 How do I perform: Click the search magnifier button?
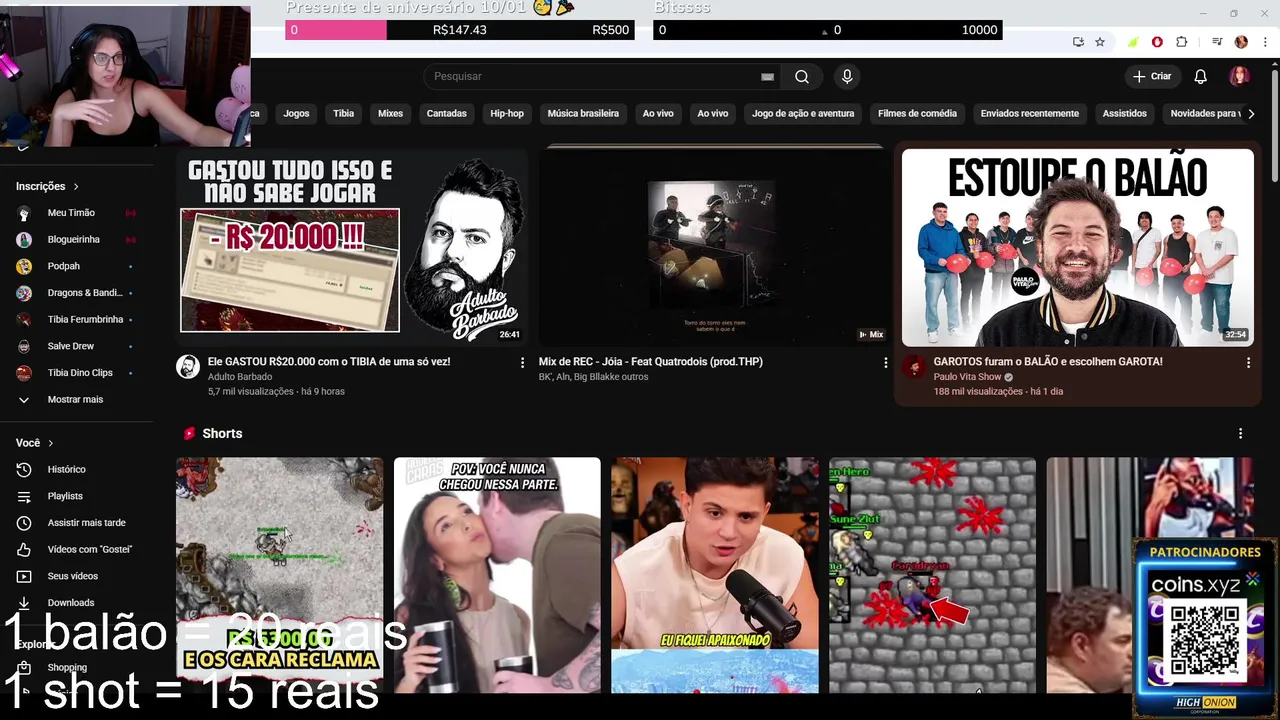click(802, 77)
